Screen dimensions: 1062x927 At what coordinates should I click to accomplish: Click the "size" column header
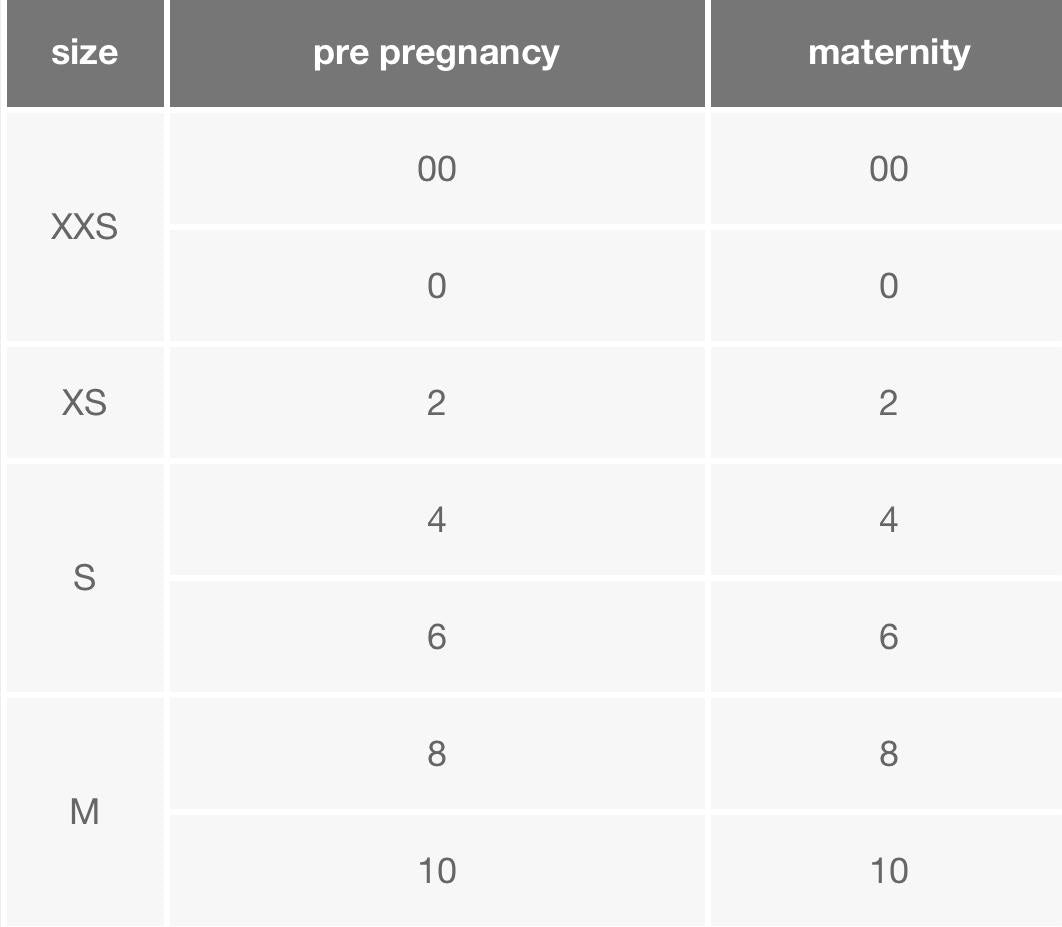(x=84, y=52)
